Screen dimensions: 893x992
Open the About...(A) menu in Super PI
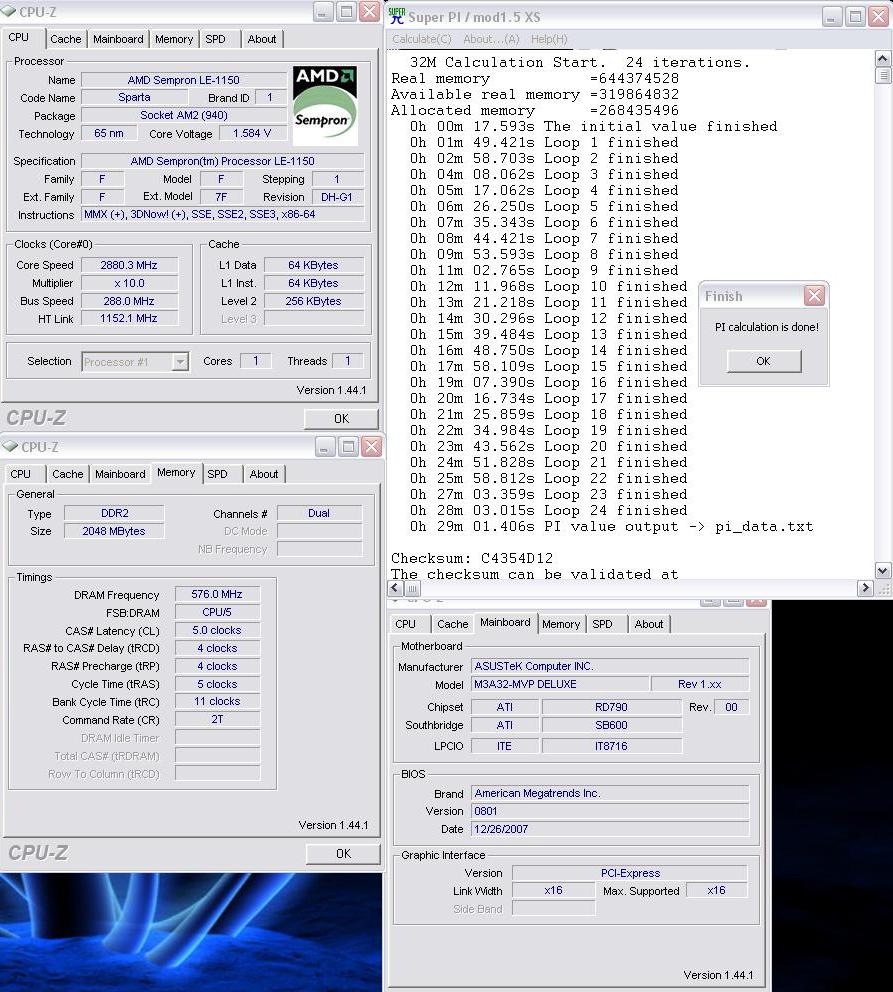pos(491,39)
